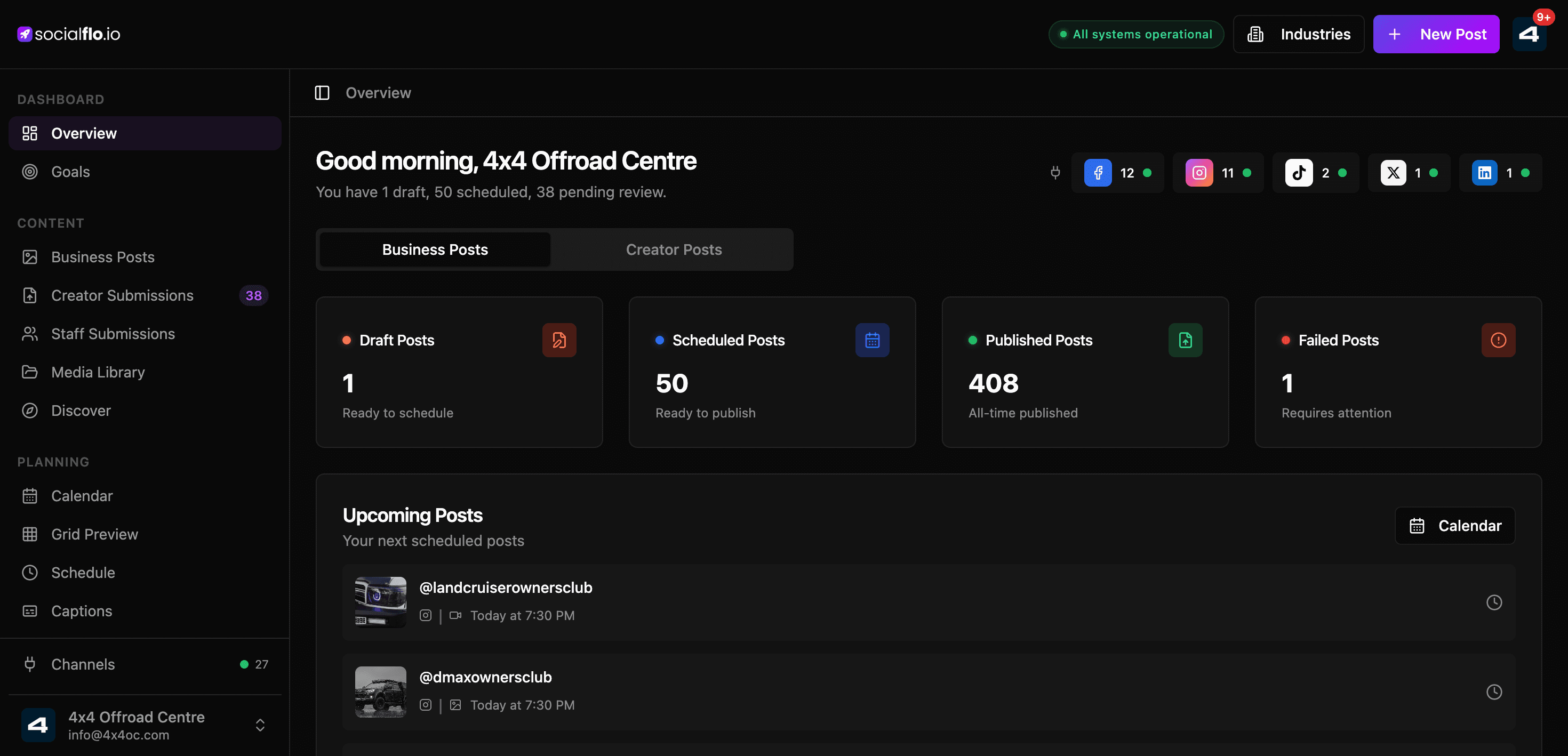Expand the 4x4 Offroad Centre account switcher
Viewport: 1568px width, 756px height.
(260, 725)
